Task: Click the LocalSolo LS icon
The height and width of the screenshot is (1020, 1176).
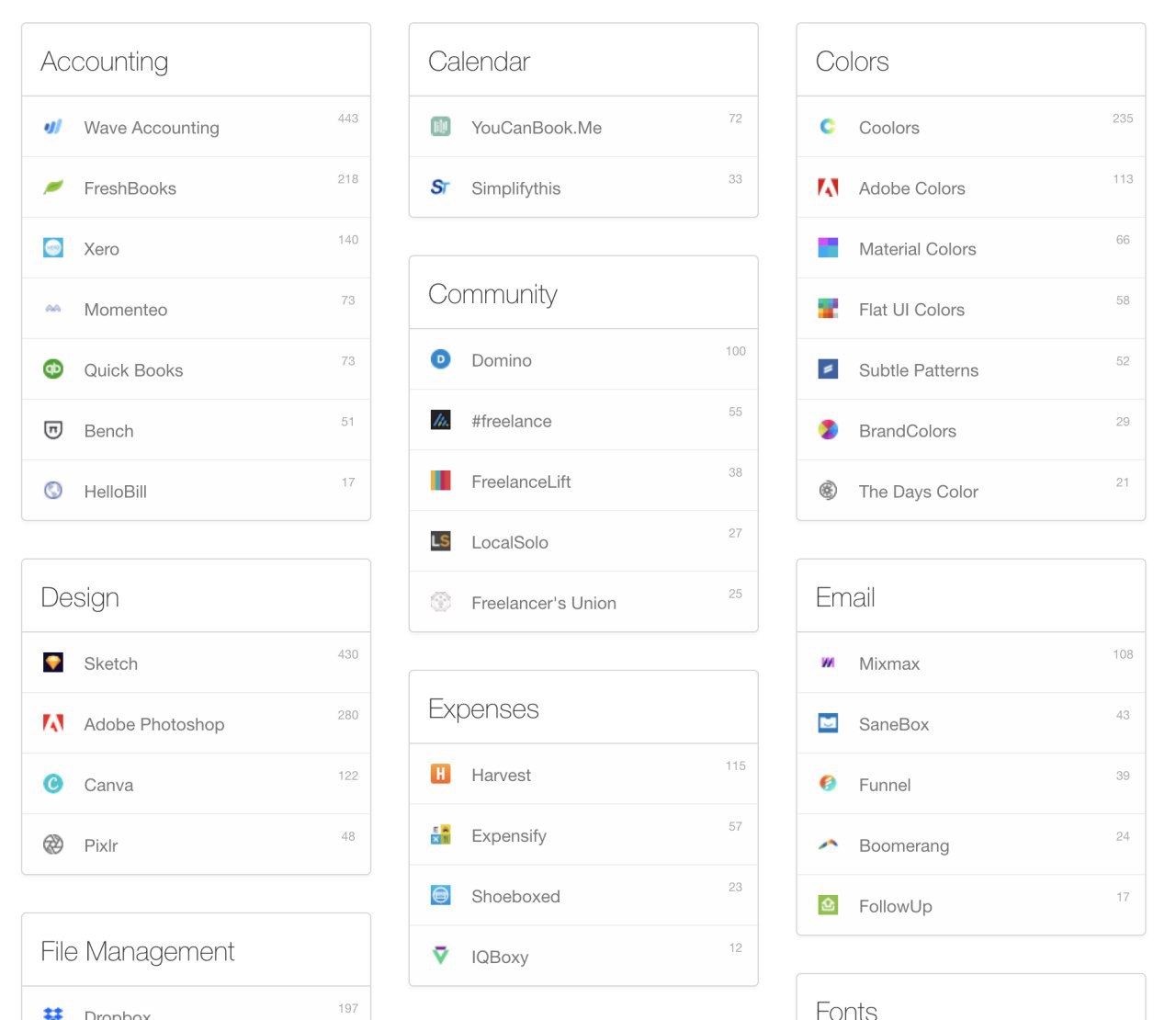Action: coord(441,541)
